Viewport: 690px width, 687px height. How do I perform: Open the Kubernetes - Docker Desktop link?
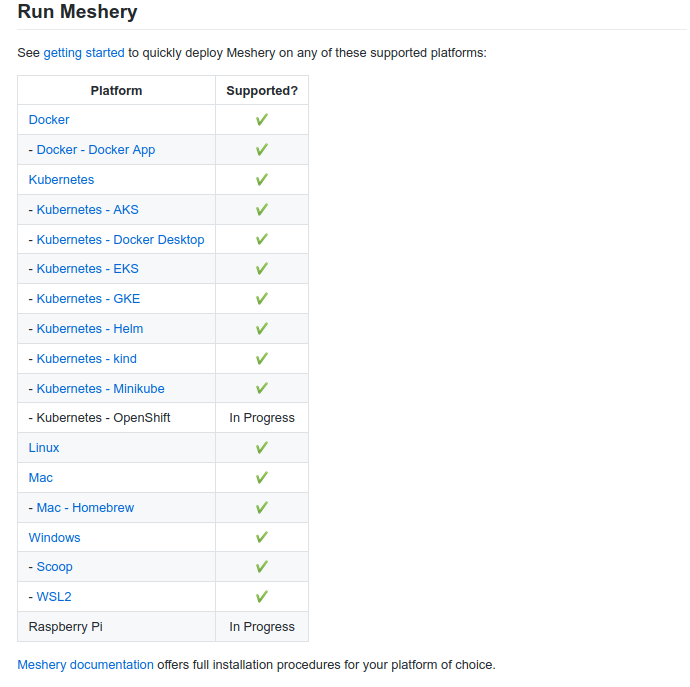120,239
